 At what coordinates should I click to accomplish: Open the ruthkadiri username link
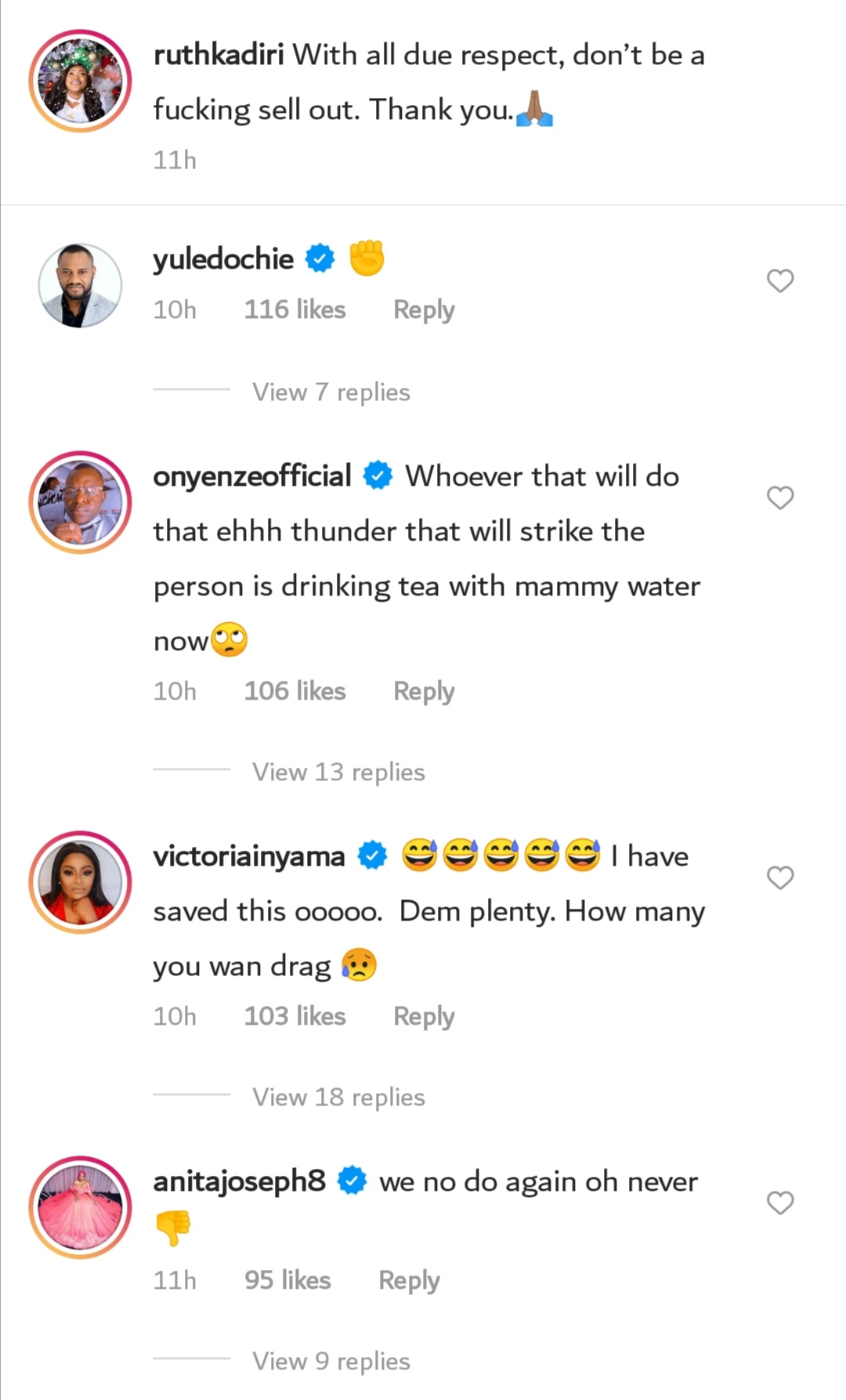point(218,55)
